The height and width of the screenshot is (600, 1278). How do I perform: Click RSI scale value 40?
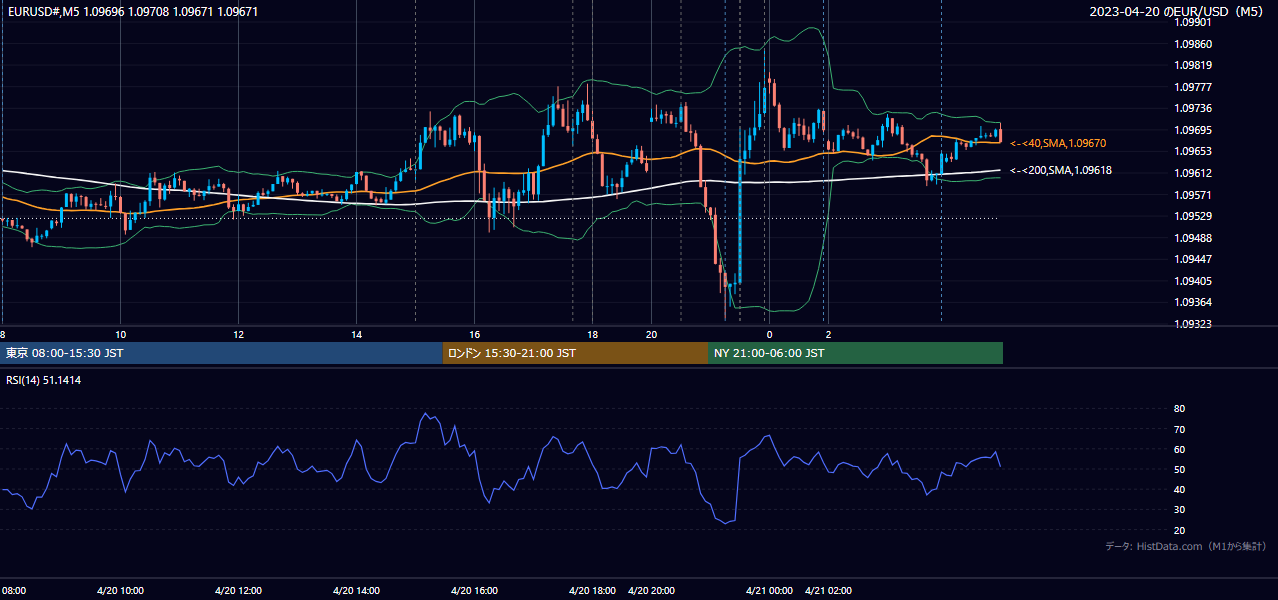tap(1180, 489)
